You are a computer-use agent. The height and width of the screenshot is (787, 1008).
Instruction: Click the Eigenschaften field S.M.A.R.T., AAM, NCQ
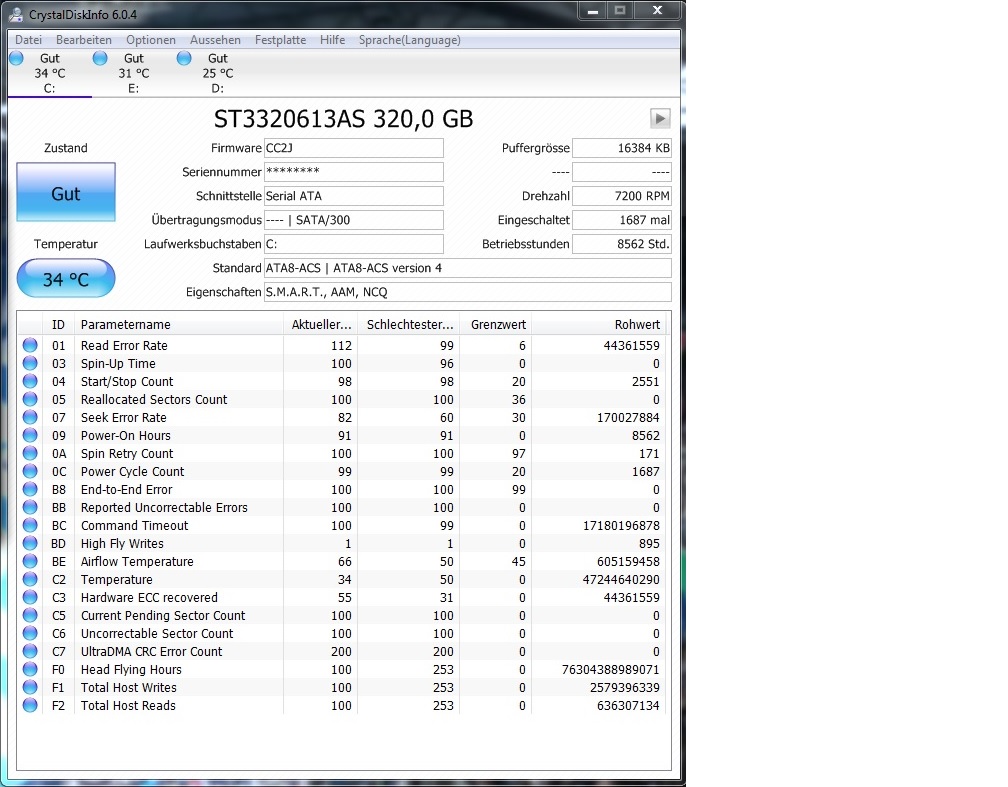[468, 292]
